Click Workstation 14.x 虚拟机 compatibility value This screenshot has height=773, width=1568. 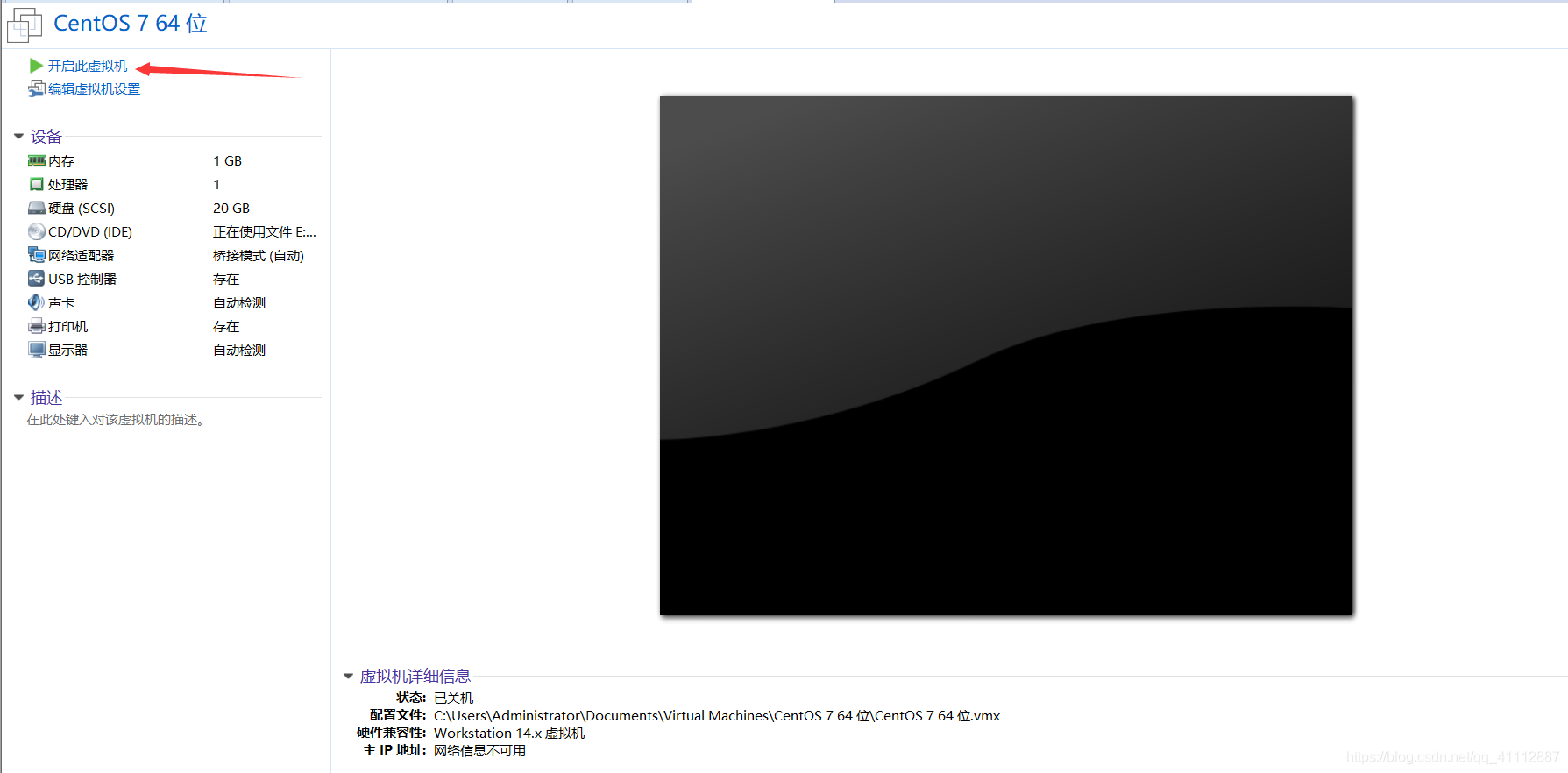coord(509,734)
